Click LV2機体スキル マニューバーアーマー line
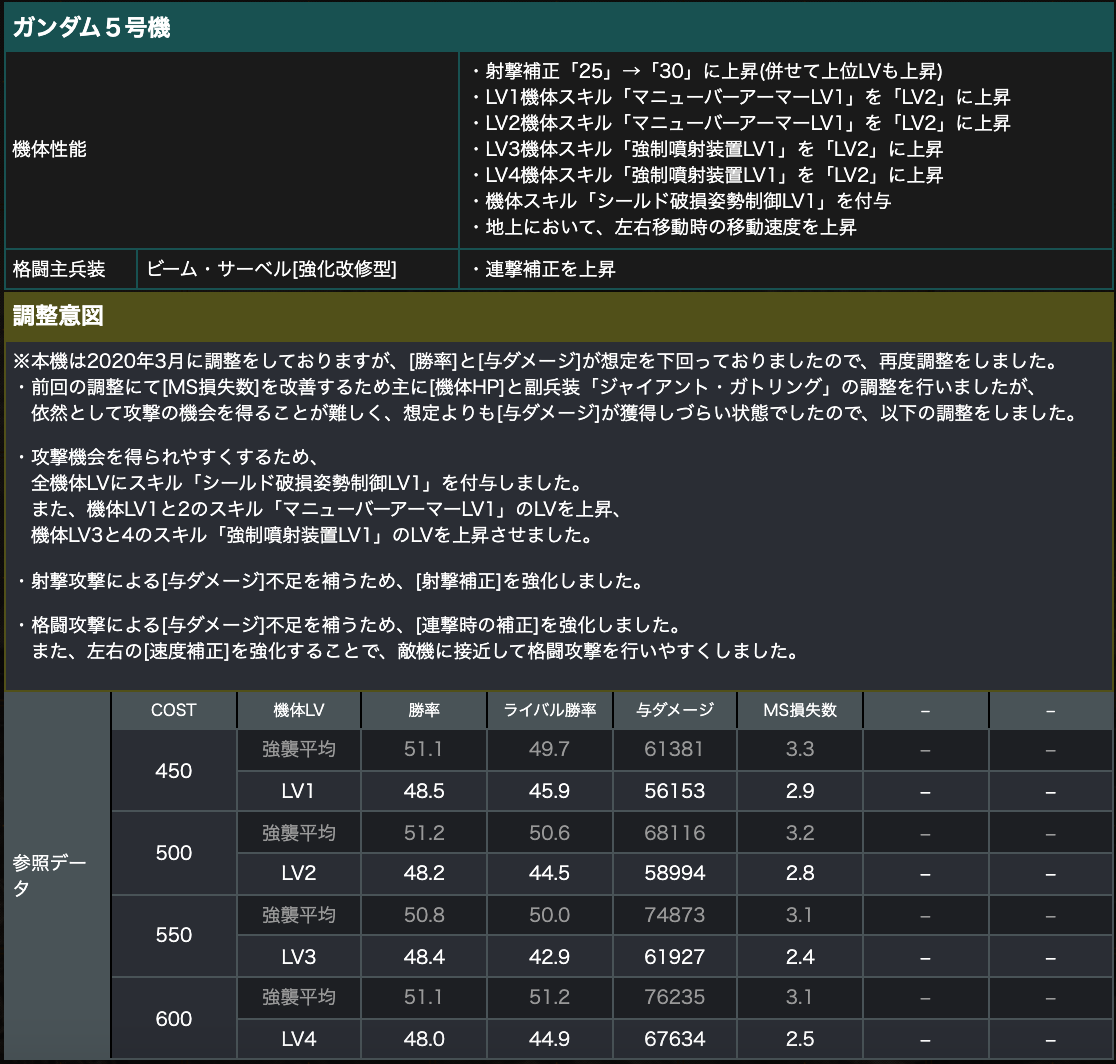This screenshot has height=1064, width=1116. [x=740, y=123]
